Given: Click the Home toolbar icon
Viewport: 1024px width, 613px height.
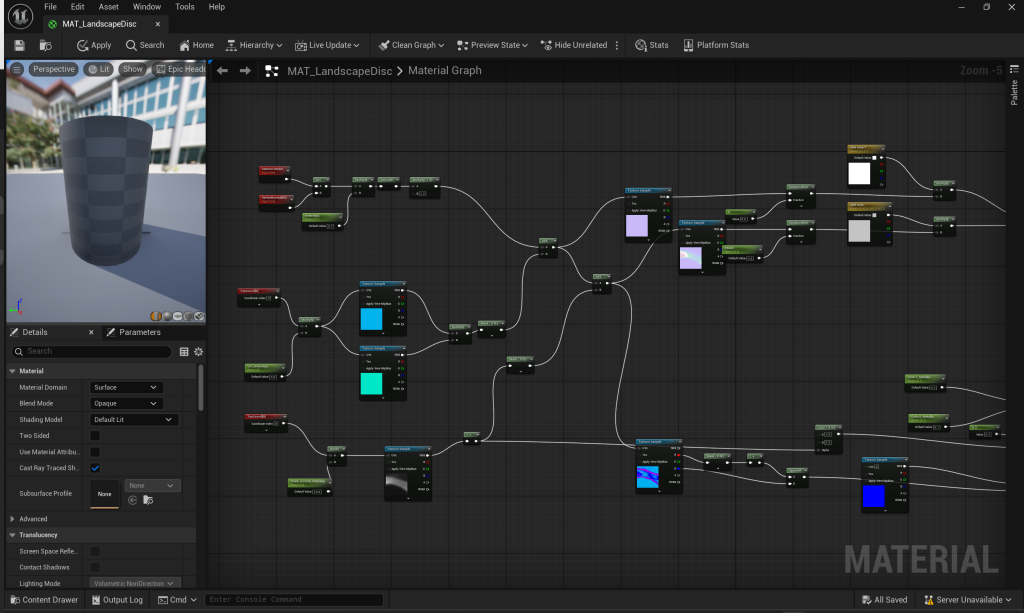Looking at the screenshot, I should click(x=196, y=45).
